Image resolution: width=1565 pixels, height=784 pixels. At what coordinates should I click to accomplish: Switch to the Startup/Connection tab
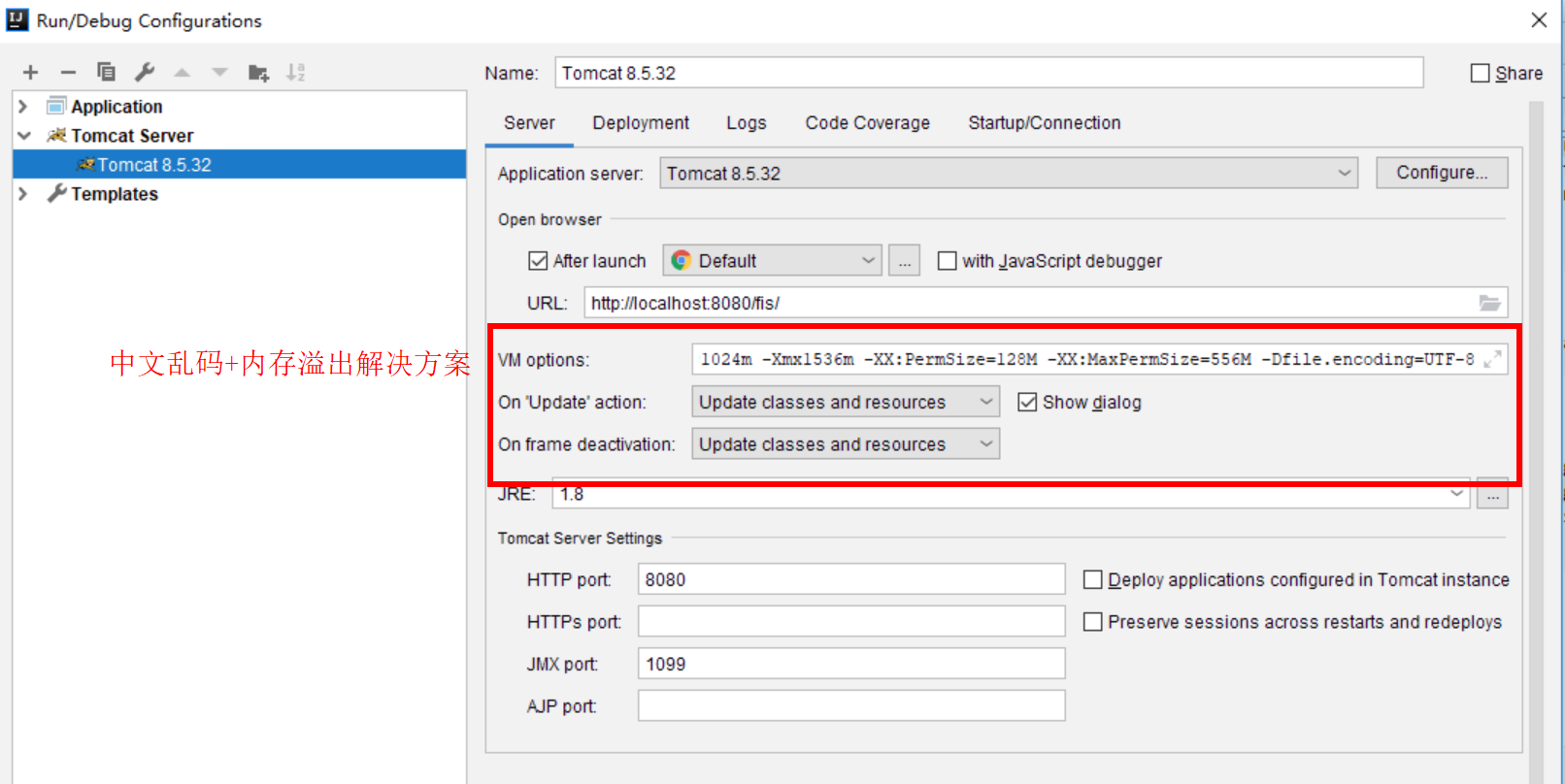point(1045,122)
